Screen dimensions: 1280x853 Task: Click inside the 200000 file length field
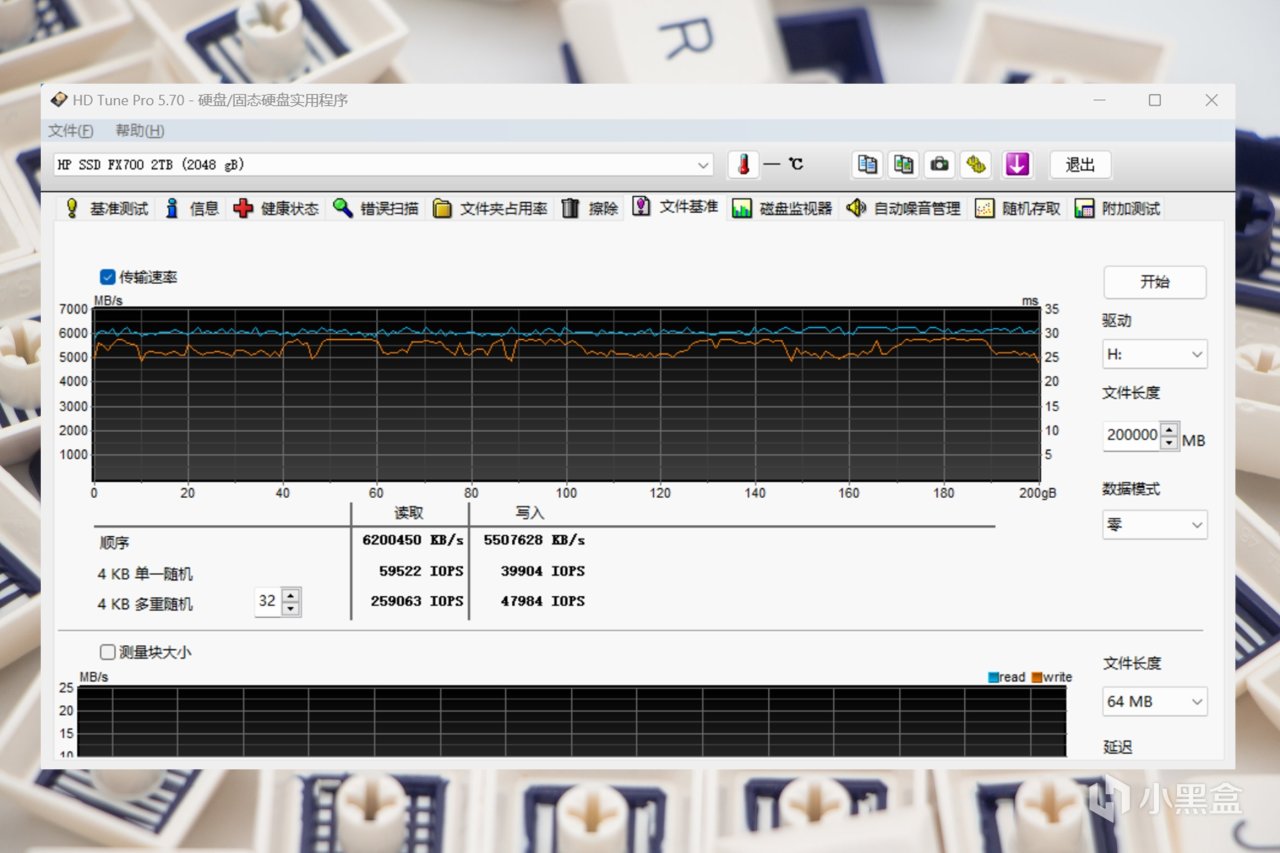1132,436
